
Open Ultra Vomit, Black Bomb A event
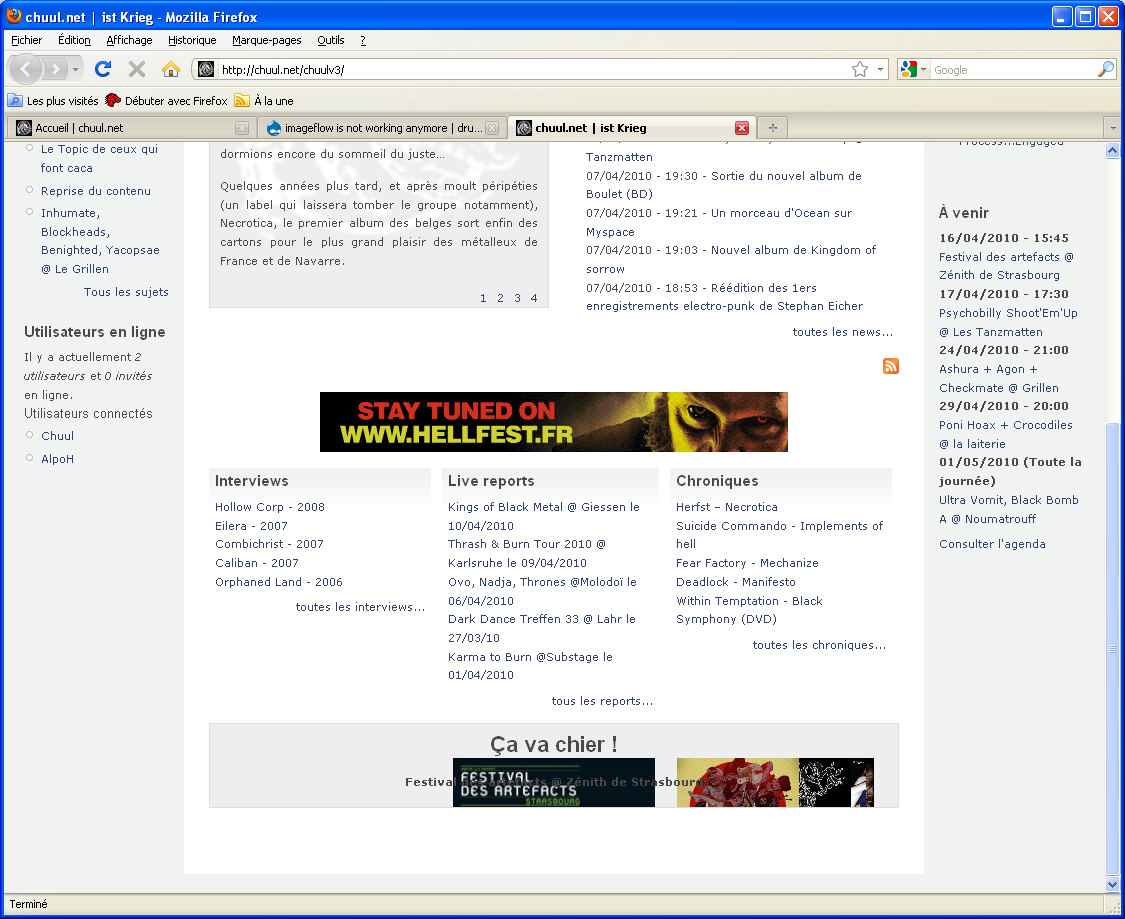click(x=1008, y=509)
